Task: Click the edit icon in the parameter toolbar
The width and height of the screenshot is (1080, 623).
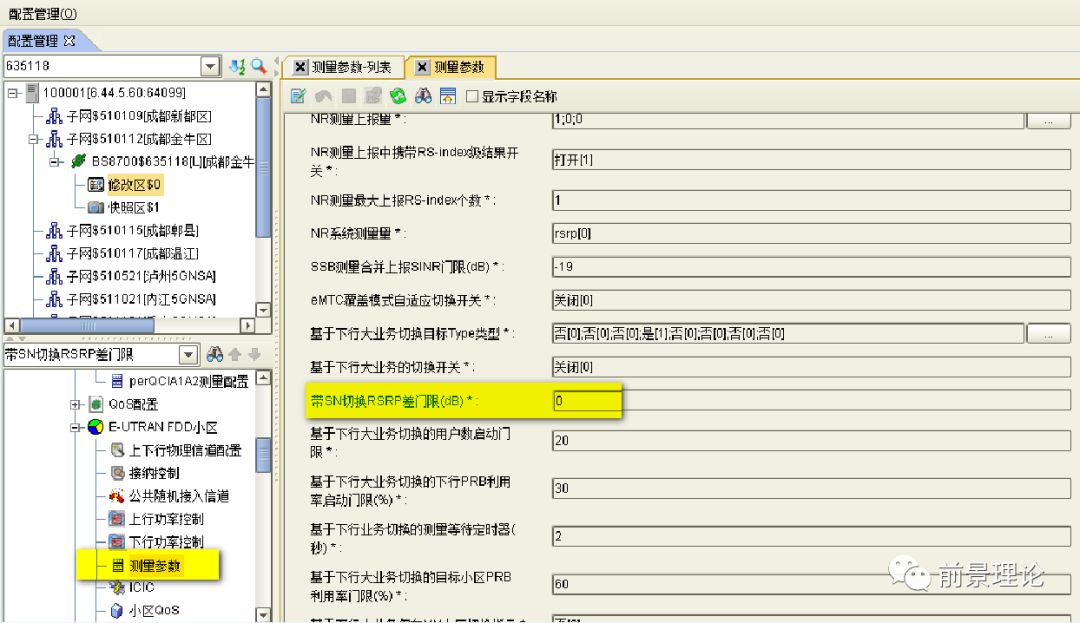Action: [298, 97]
